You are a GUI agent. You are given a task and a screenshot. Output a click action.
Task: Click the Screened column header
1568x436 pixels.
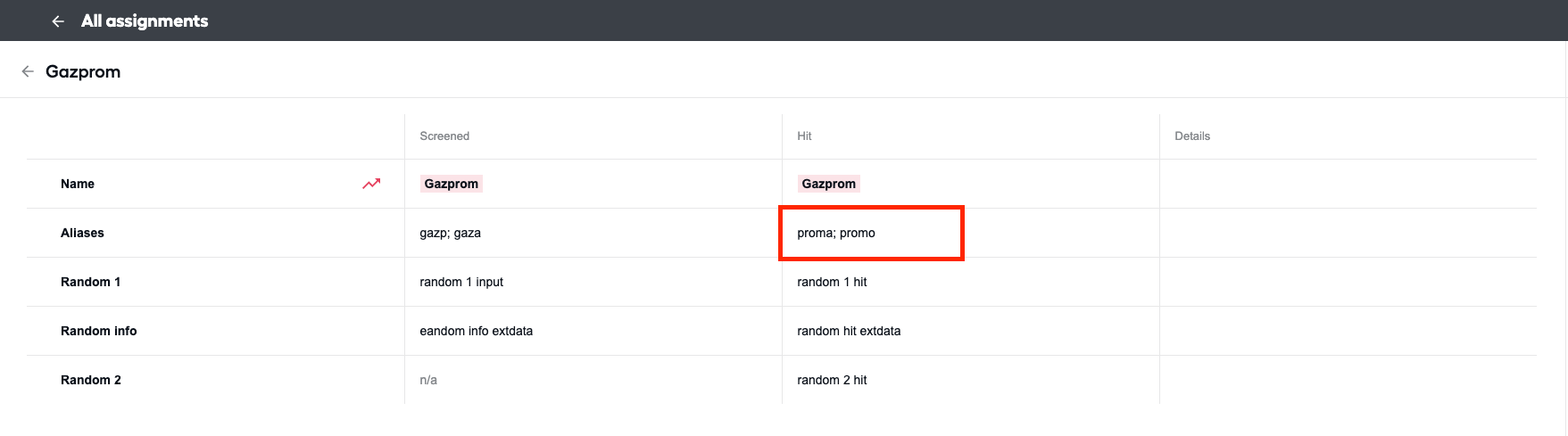[444, 136]
